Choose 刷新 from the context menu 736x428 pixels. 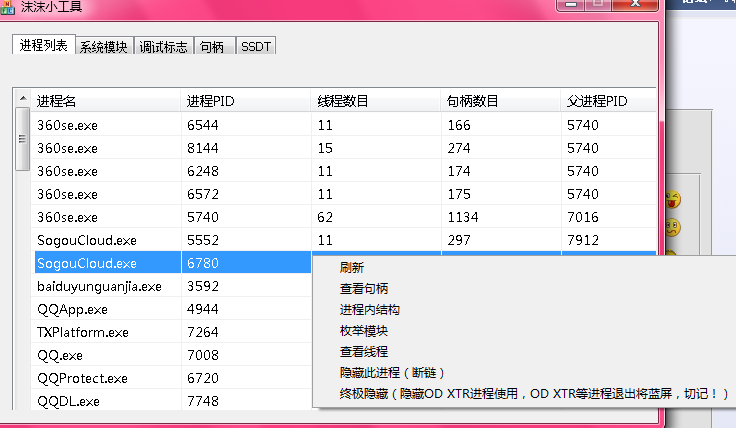pyautogui.click(x=352, y=268)
